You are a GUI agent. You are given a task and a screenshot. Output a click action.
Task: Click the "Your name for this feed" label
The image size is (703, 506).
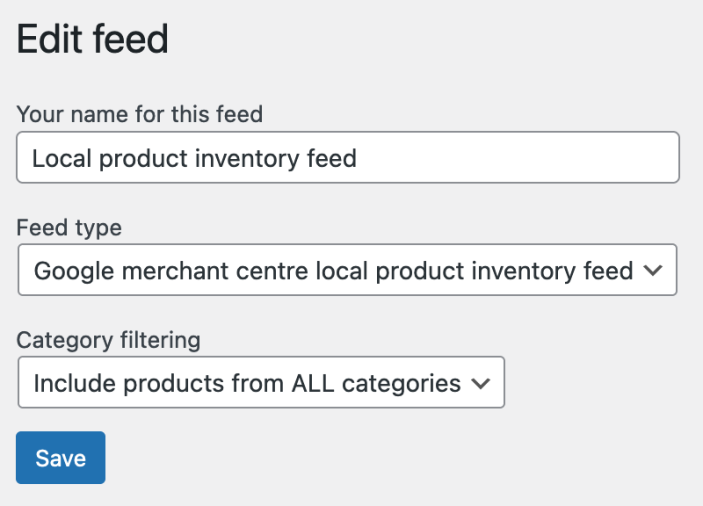[139, 114]
